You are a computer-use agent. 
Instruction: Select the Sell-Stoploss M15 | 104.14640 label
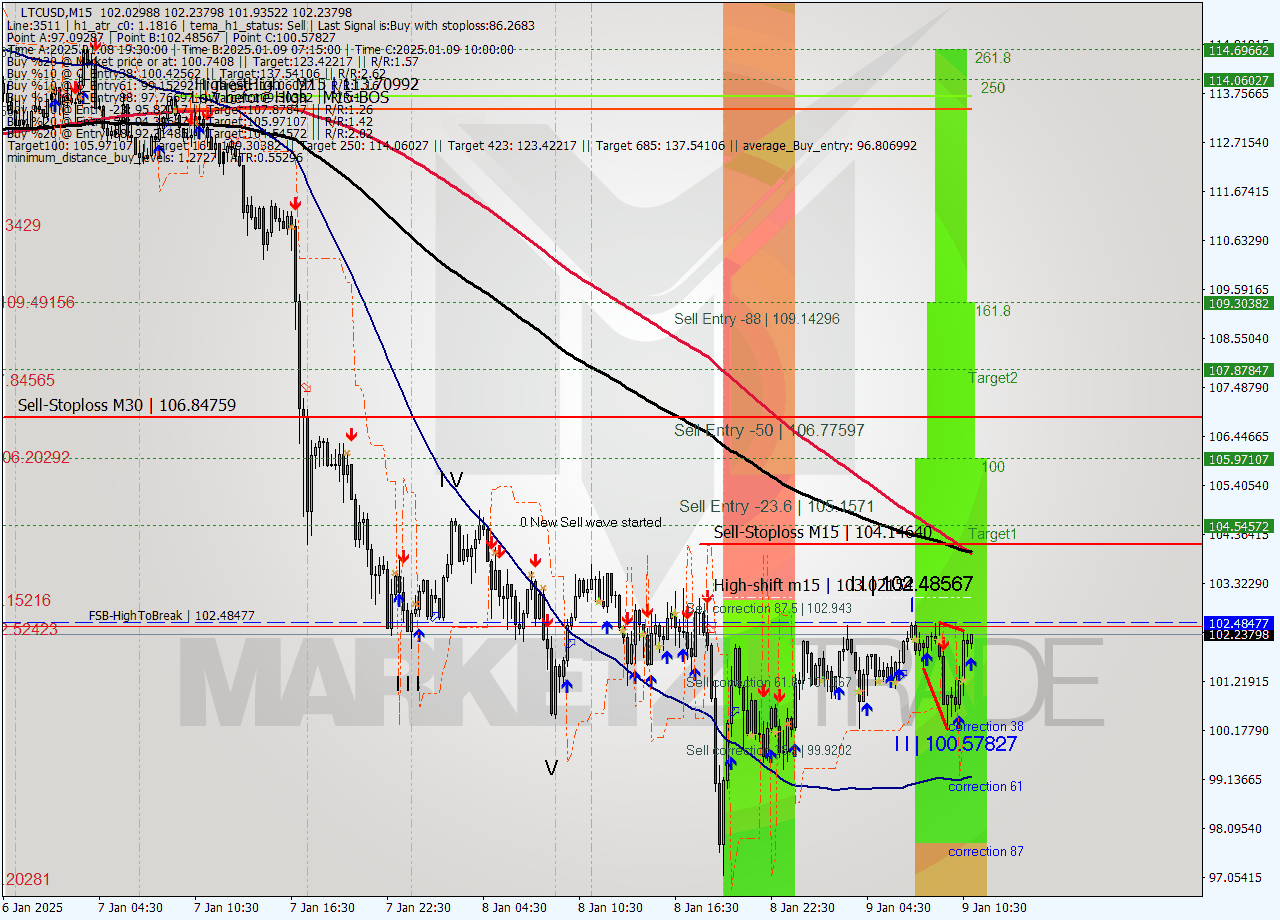823,533
